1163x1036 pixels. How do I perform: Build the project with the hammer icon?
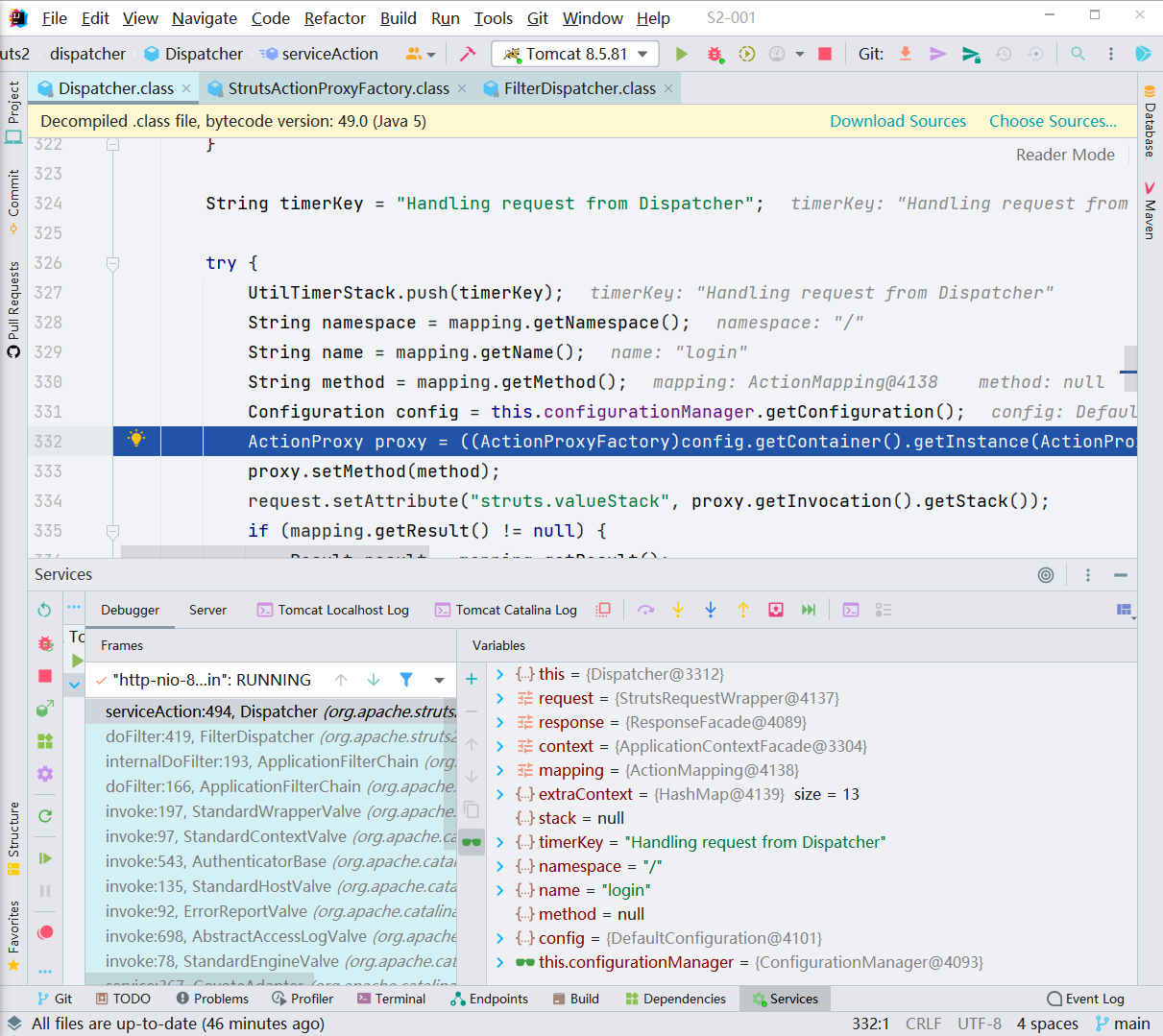point(468,54)
